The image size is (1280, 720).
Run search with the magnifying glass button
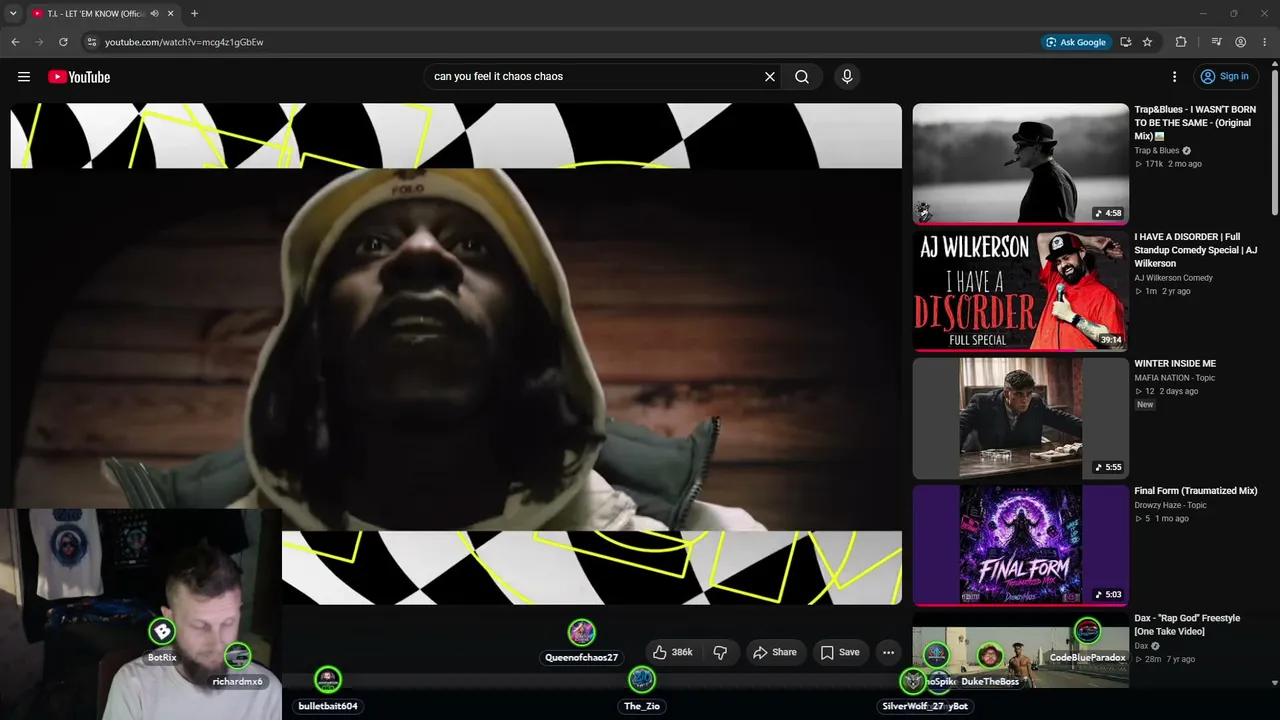802,77
